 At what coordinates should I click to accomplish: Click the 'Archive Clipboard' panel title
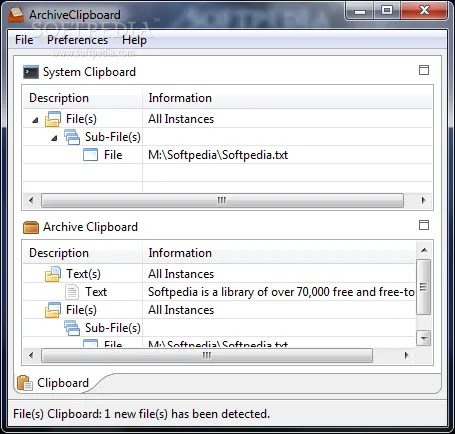click(x=90, y=227)
